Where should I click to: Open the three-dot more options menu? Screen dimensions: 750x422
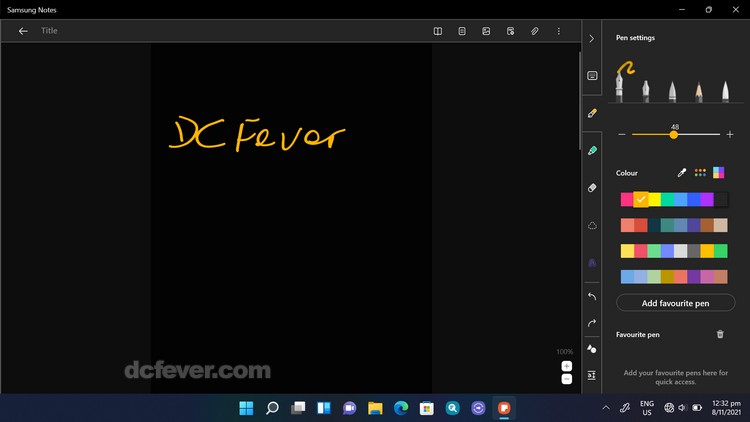pyautogui.click(x=559, y=31)
